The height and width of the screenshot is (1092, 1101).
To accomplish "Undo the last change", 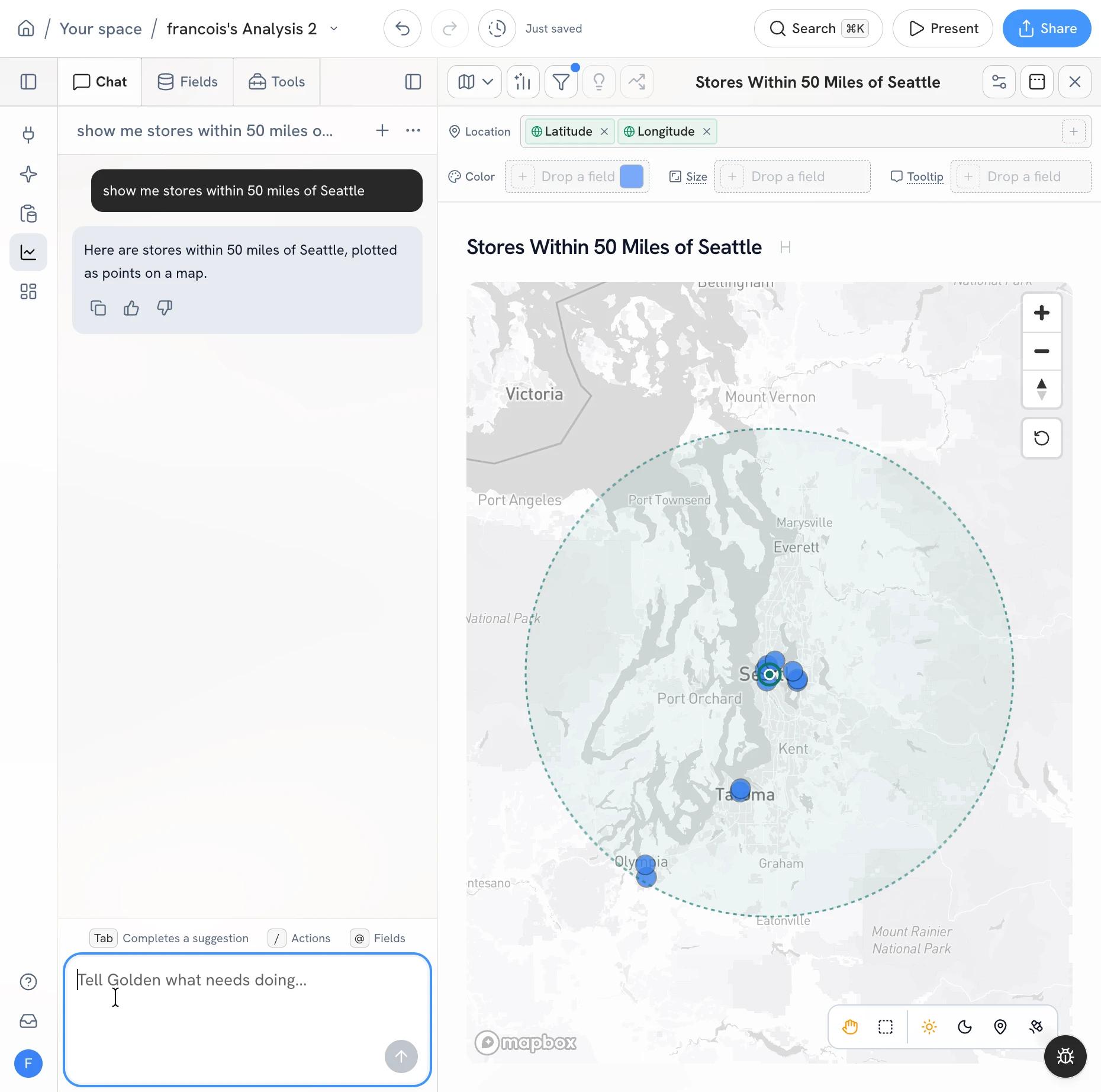I will click(x=403, y=28).
